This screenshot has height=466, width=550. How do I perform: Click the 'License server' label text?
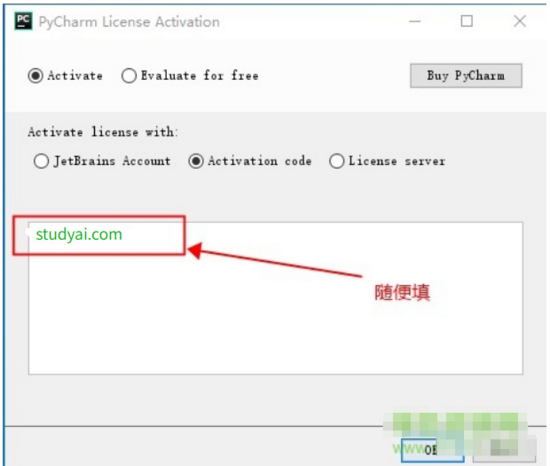click(397, 161)
